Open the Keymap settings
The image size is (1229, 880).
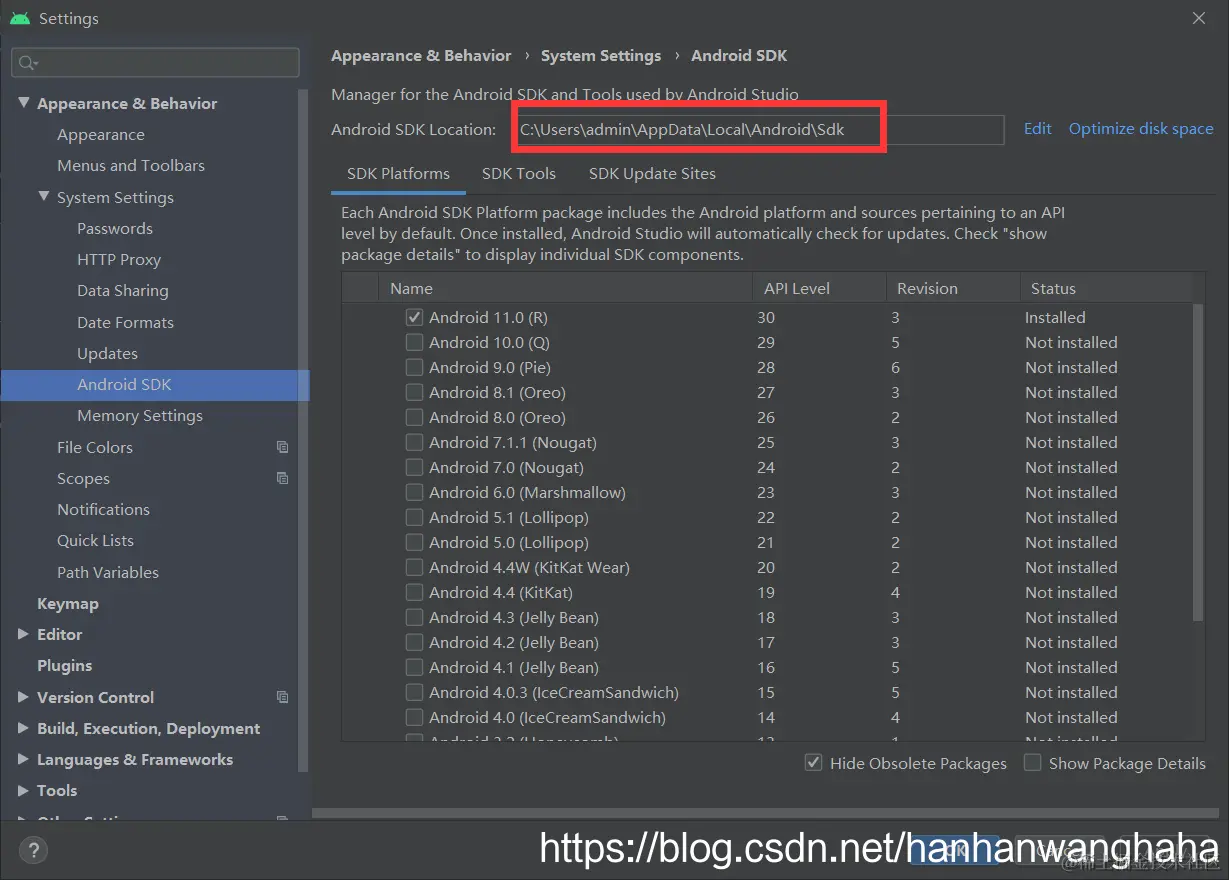point(68,603)
